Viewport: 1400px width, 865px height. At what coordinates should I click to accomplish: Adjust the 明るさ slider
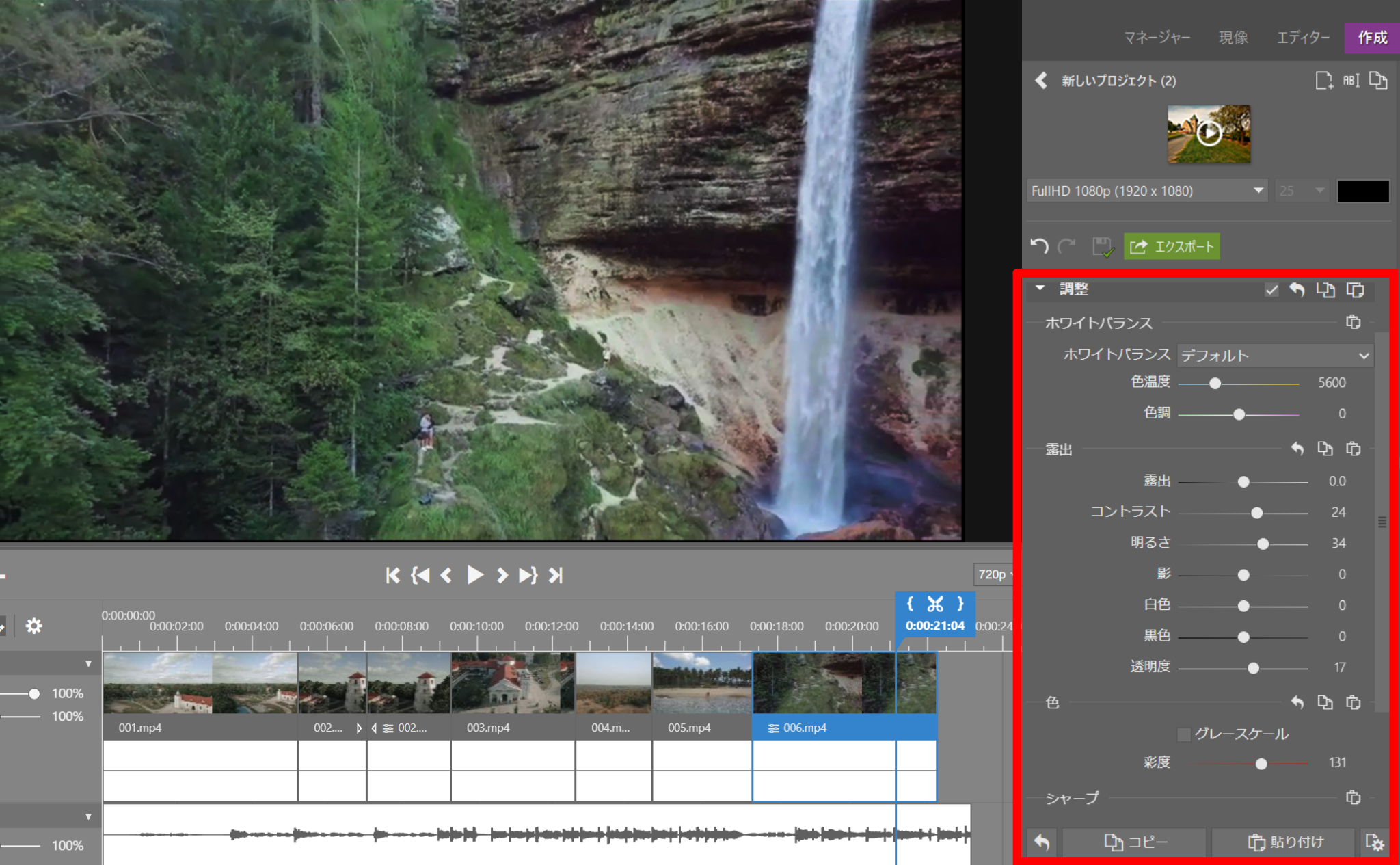coord(1263,544)
